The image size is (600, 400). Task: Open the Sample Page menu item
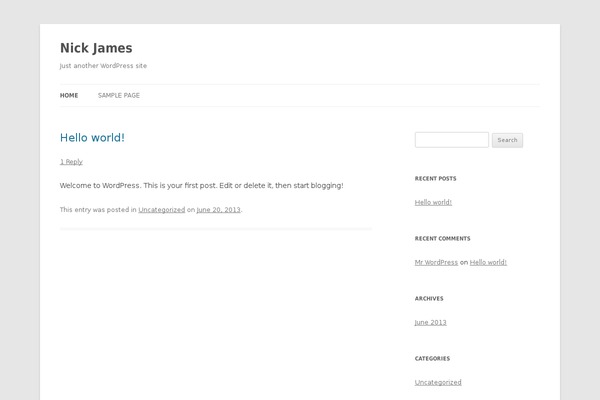pos(119,95)
